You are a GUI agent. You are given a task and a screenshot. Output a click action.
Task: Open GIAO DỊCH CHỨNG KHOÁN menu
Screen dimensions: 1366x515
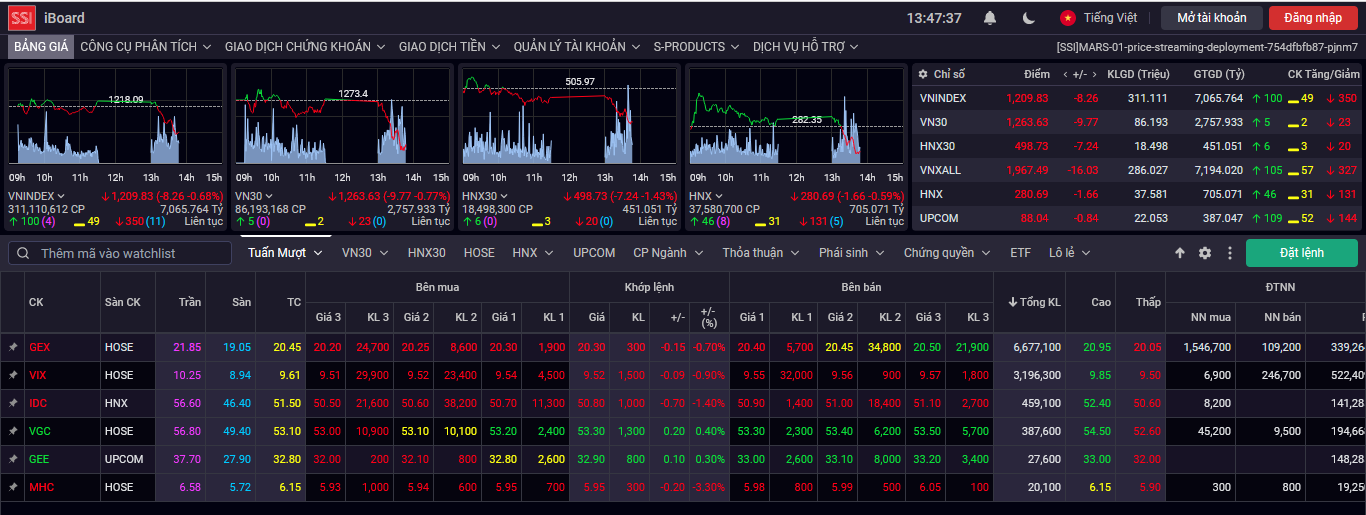pos(306,47)
